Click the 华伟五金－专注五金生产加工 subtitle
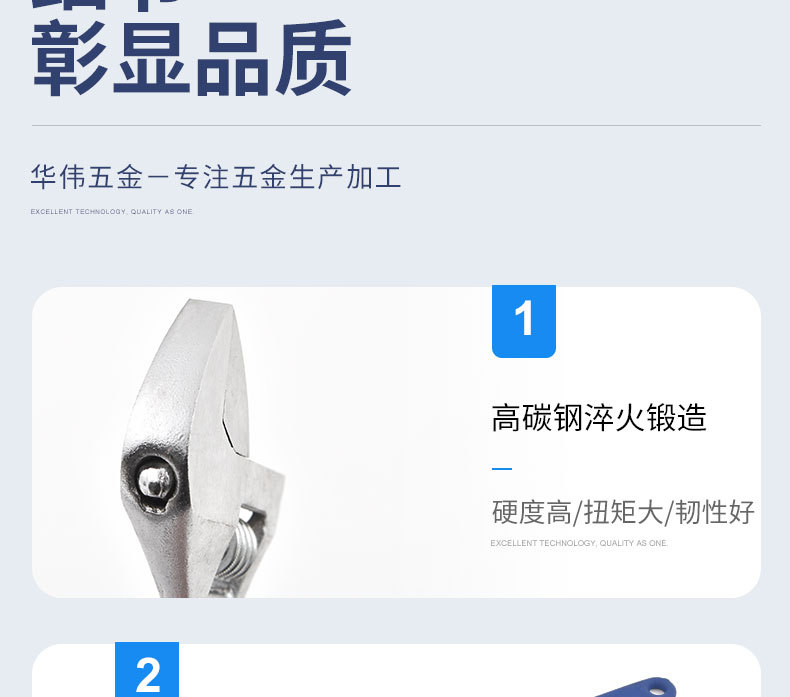The height and width of the screenshot is (697, 790). 216,177
